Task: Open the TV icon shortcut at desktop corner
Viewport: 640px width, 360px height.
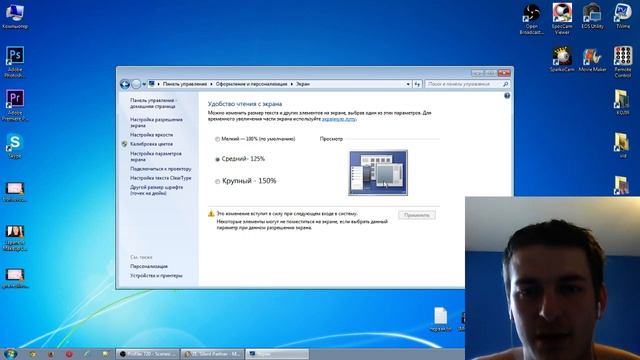Action: coord(623,16)
